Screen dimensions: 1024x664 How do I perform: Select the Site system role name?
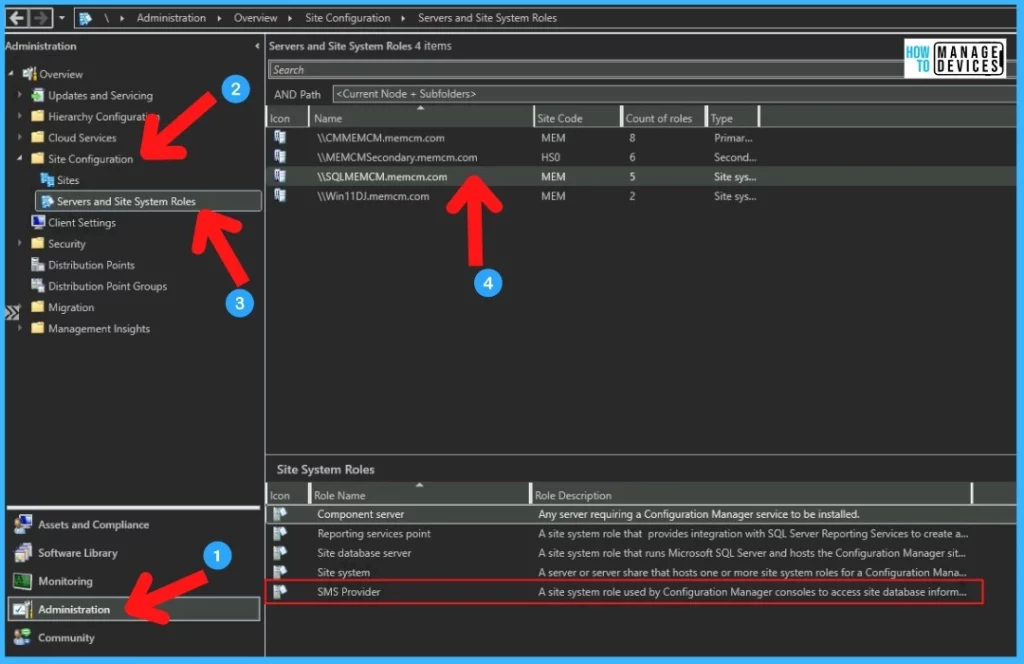pyautogui.click(x=344, y=573)
